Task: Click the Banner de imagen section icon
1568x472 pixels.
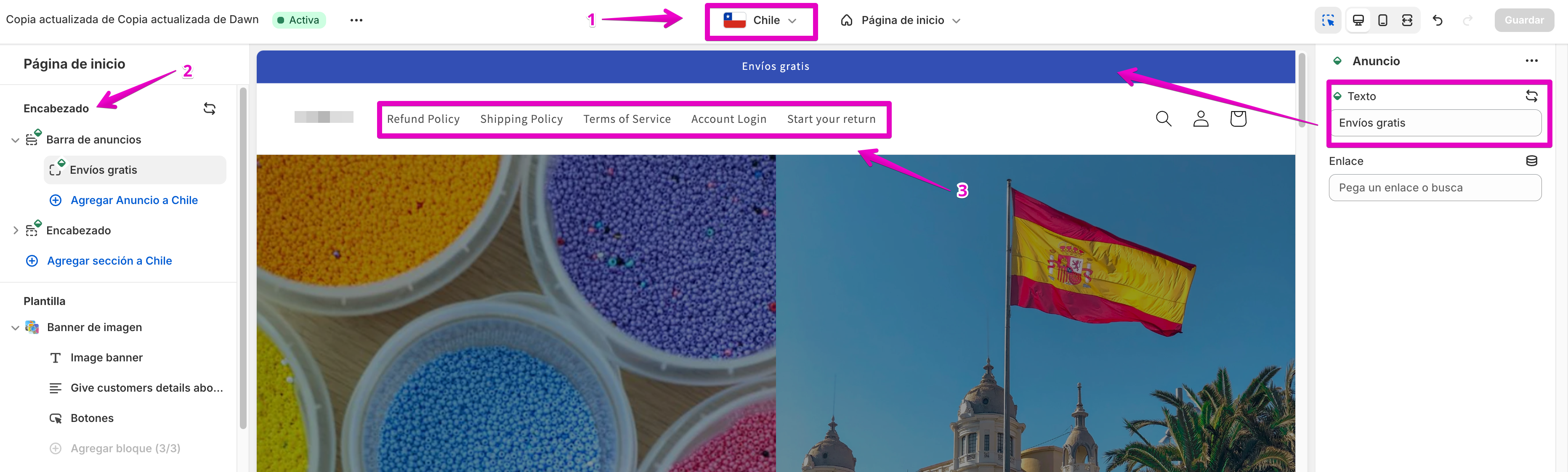Action: (x=32, y=327)
